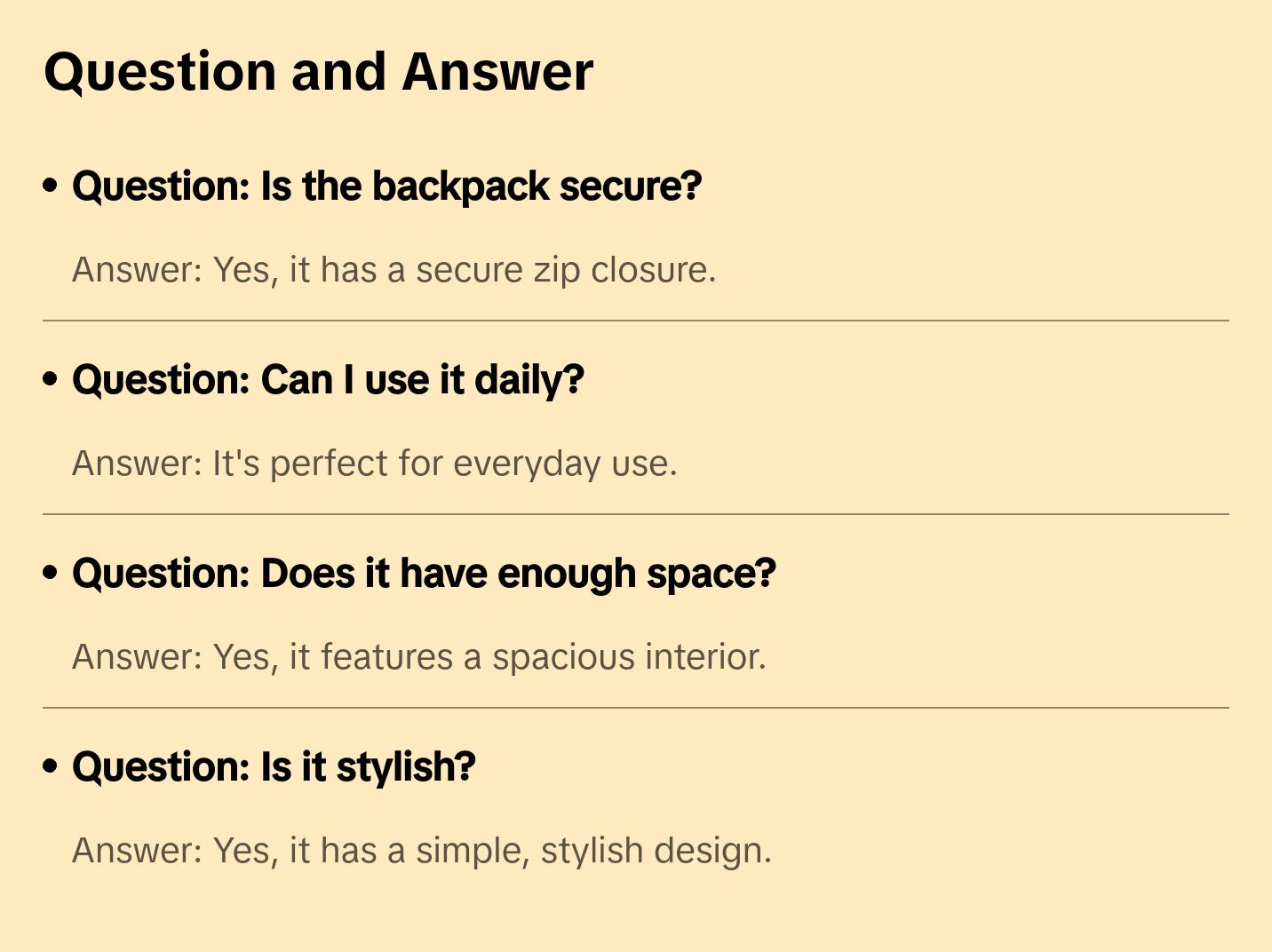Click the 'Question and Answer' heading

coord(318,71)
